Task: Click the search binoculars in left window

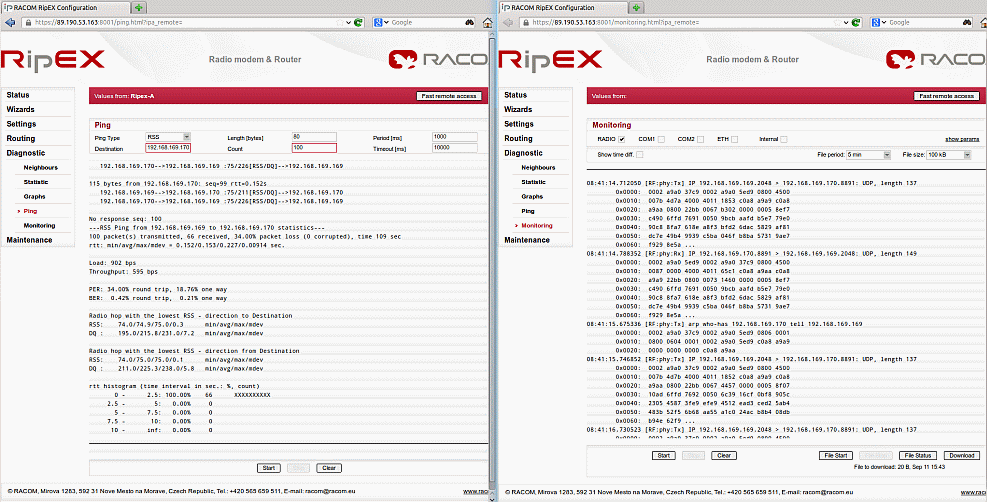Action: 470,22
